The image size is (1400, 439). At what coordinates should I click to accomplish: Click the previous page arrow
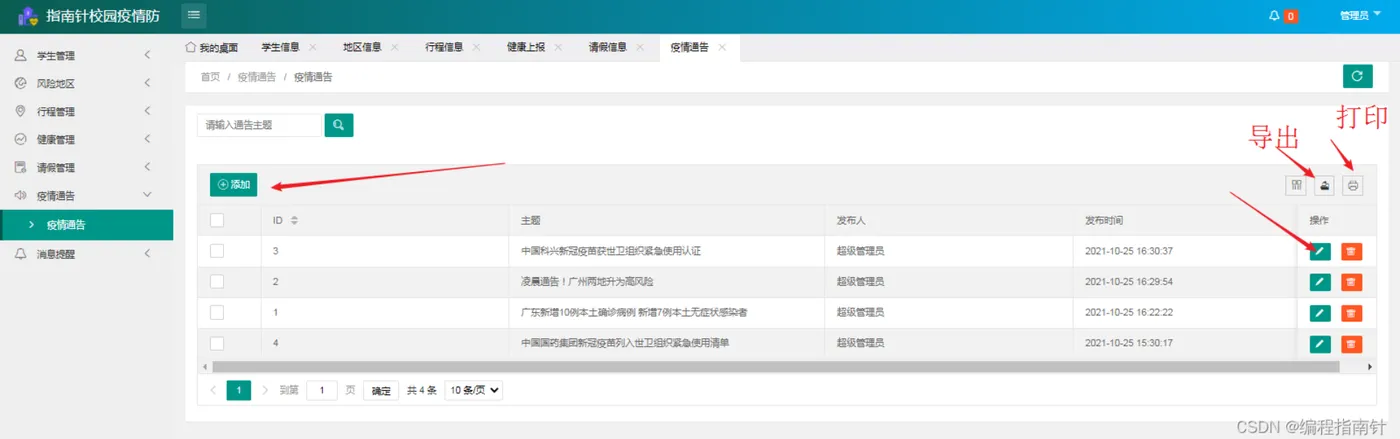214,390
